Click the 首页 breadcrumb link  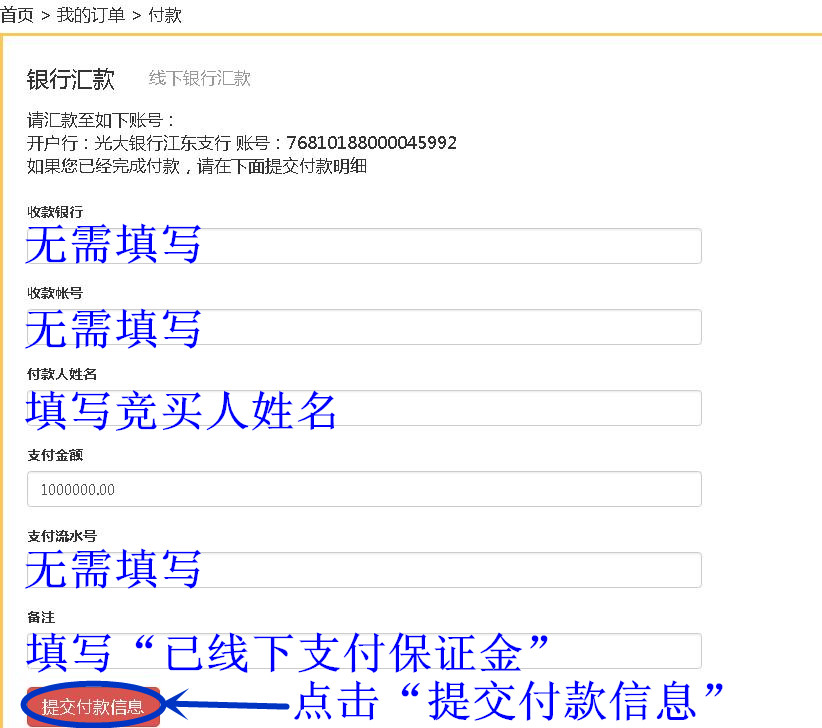tap(17, 15)
